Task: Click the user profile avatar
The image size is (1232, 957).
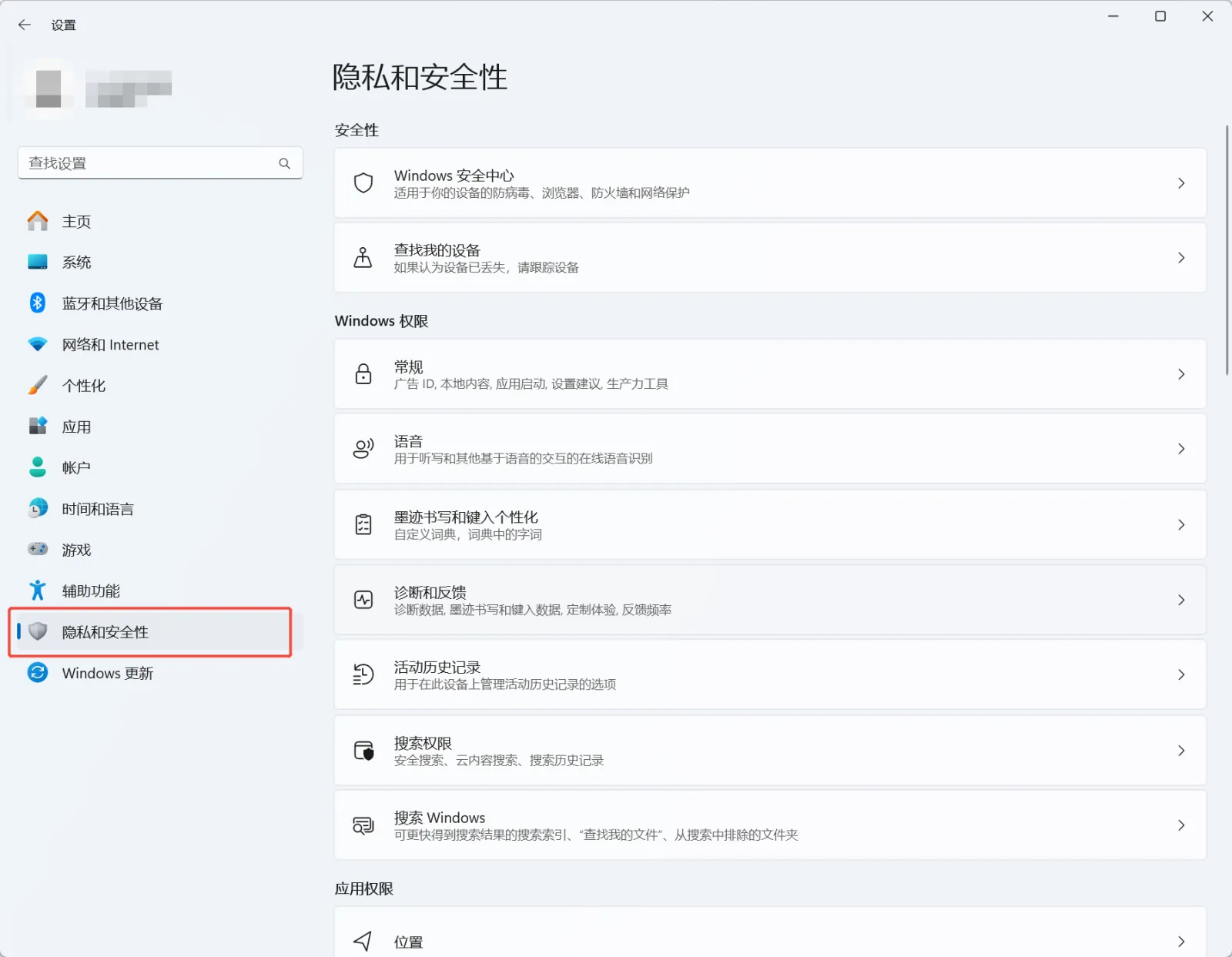Action: coord(48,89)
